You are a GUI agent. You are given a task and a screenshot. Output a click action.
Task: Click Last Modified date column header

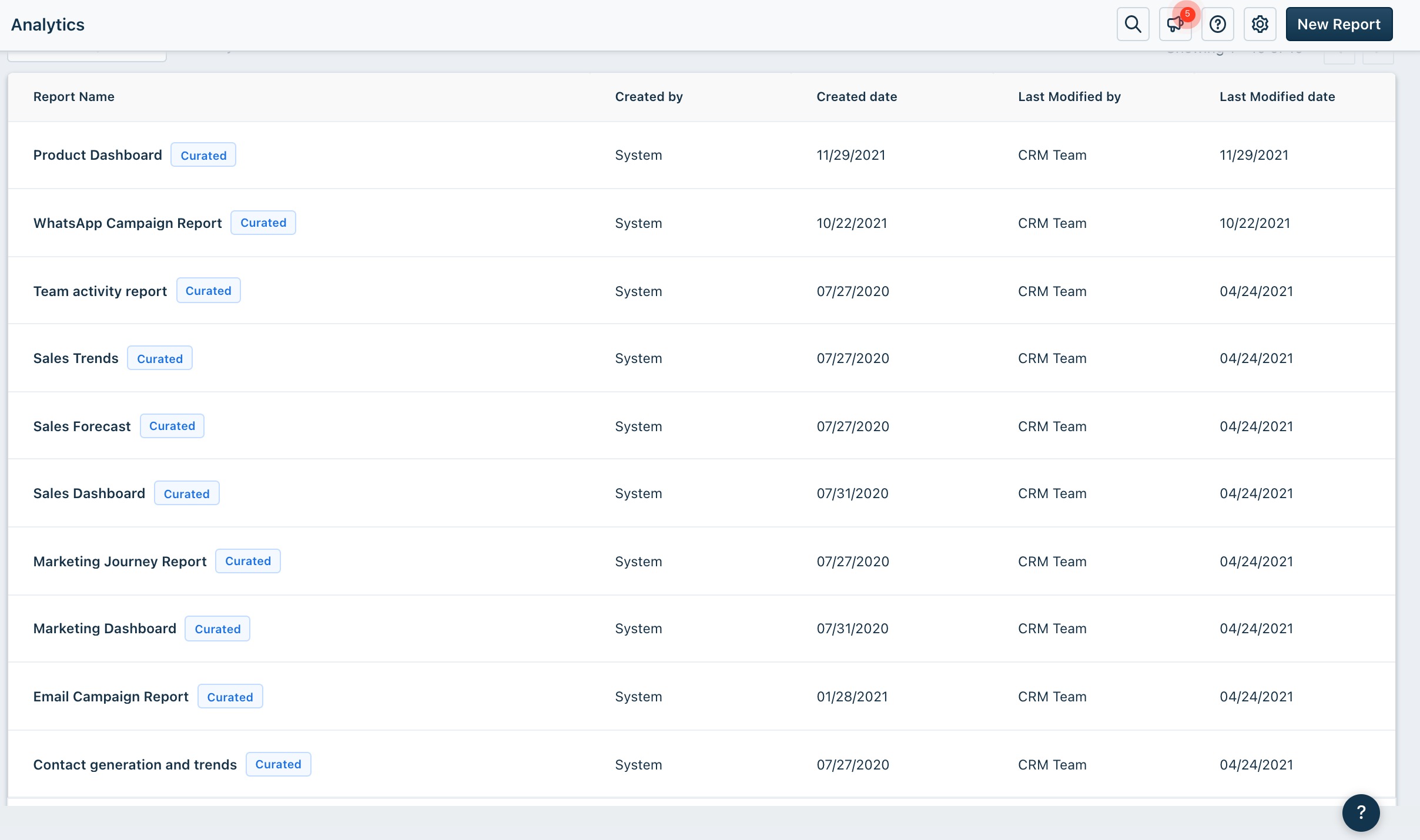coord(1277,97)
